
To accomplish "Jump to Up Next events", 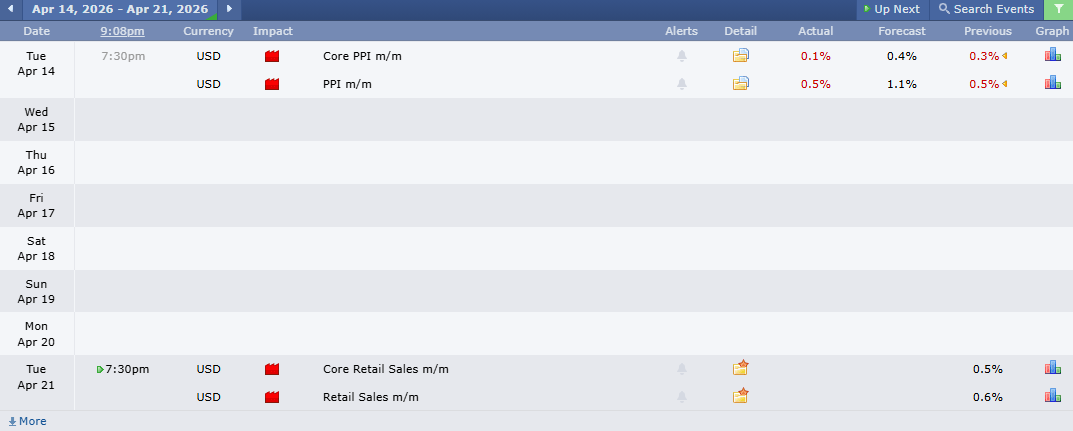I will (x=890, y=9).
